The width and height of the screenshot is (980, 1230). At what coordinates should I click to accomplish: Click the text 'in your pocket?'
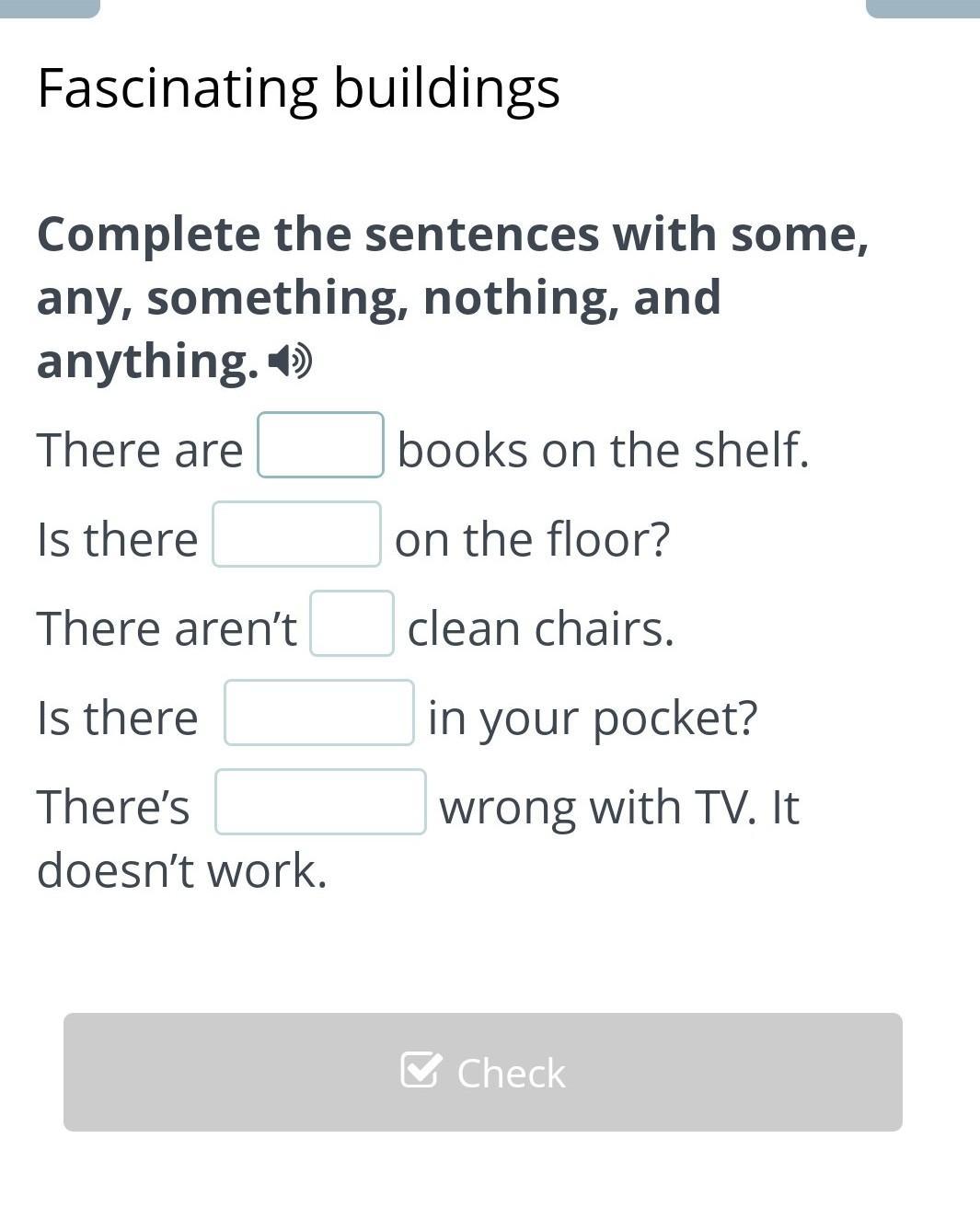click(x=593, y=718)
